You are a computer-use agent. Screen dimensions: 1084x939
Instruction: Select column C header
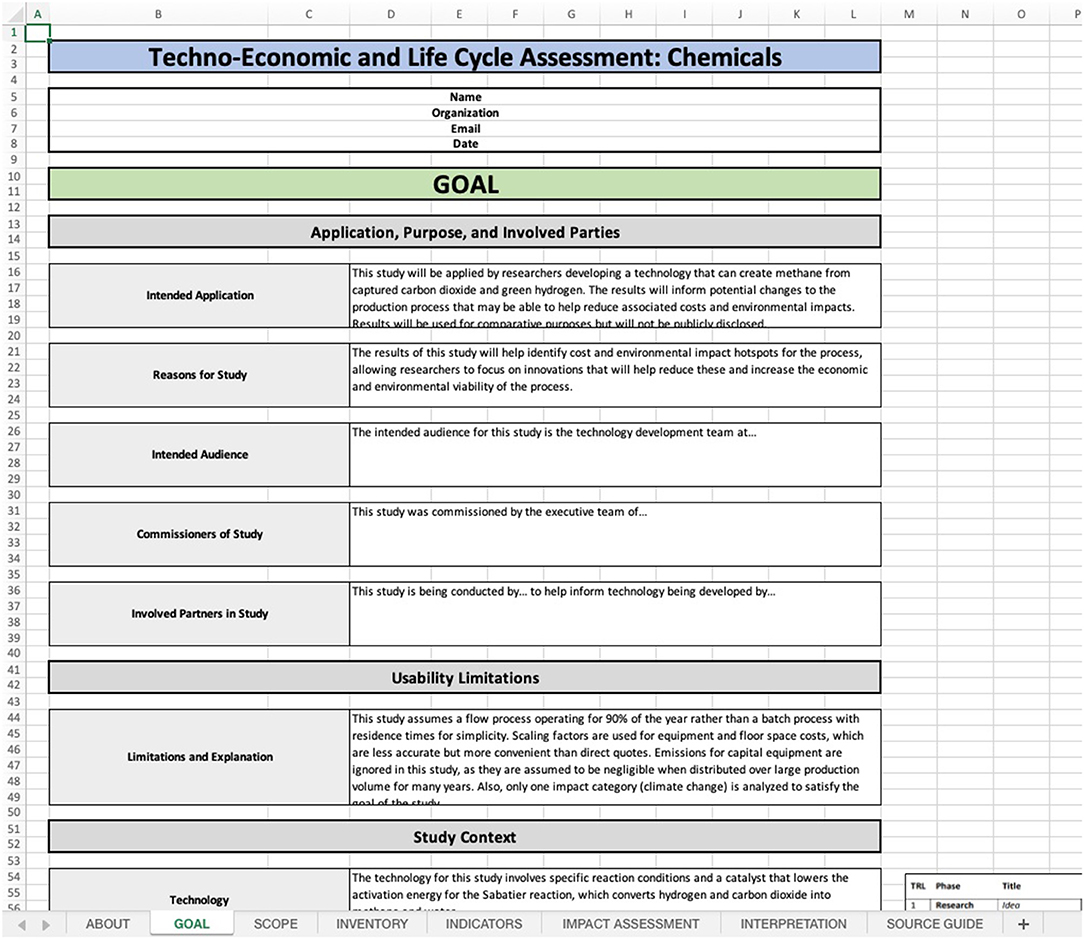point(308,14)
